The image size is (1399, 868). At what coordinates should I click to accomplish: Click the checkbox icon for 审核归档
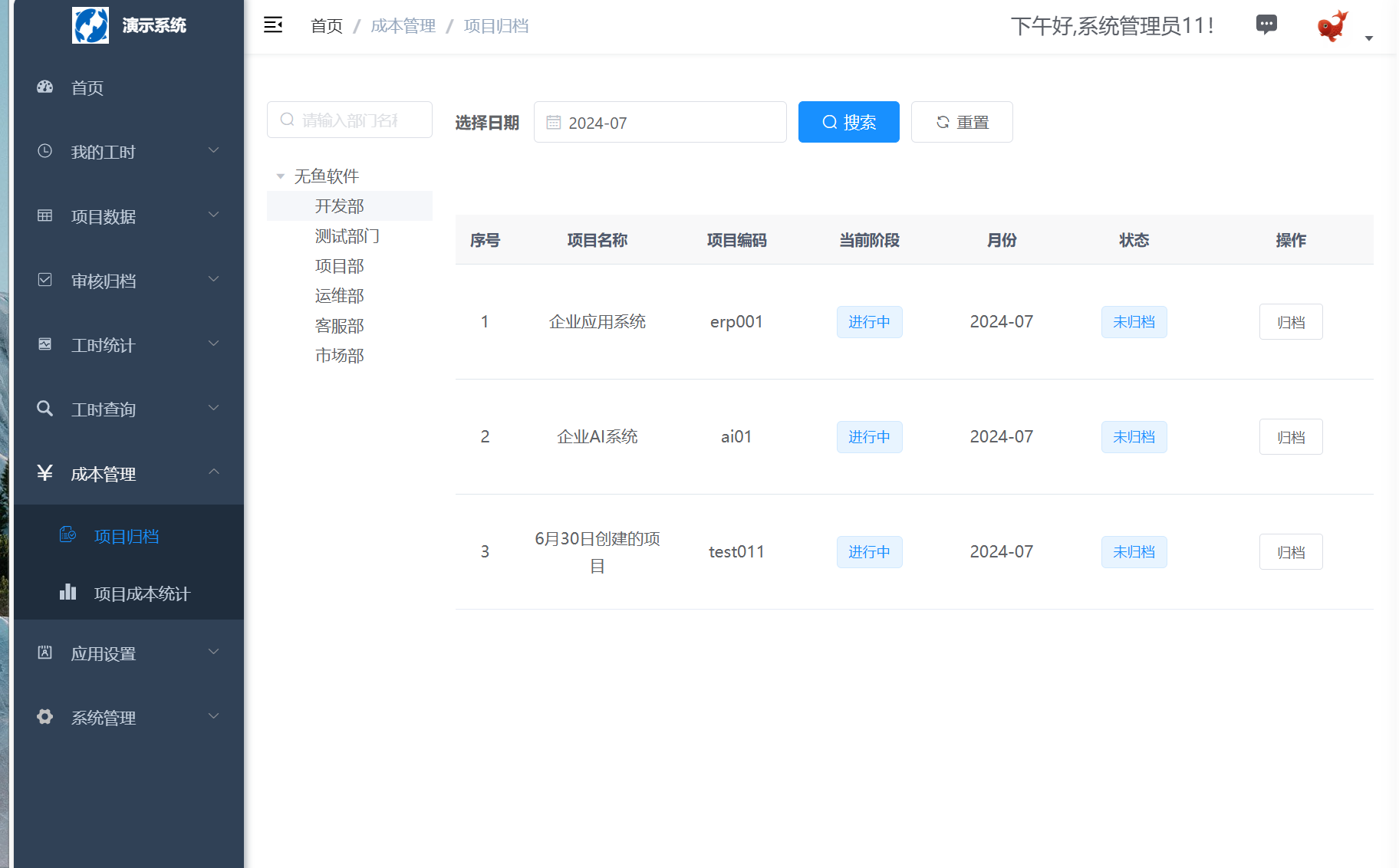pyautogui.click(x=45, y=280)
